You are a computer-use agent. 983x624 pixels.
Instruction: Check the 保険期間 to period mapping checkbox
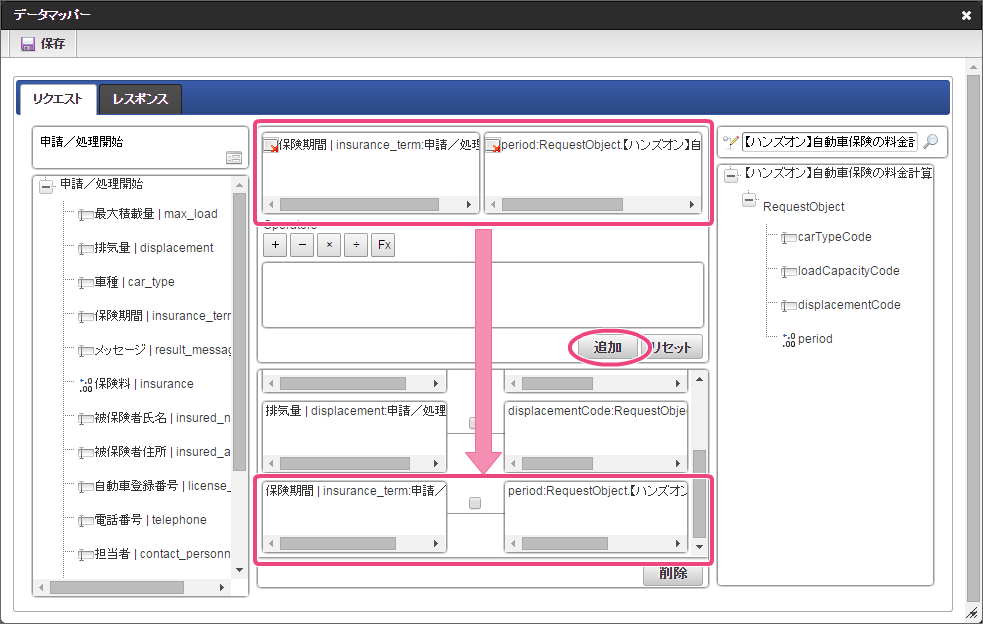click(475, 503)
